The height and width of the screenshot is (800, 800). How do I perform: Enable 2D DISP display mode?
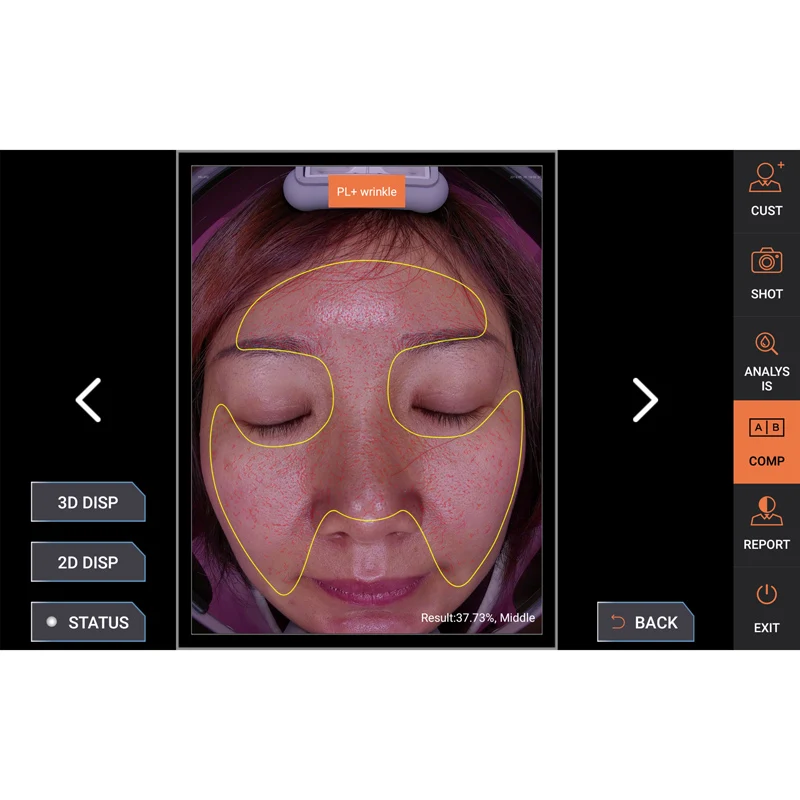coord(88,562)
